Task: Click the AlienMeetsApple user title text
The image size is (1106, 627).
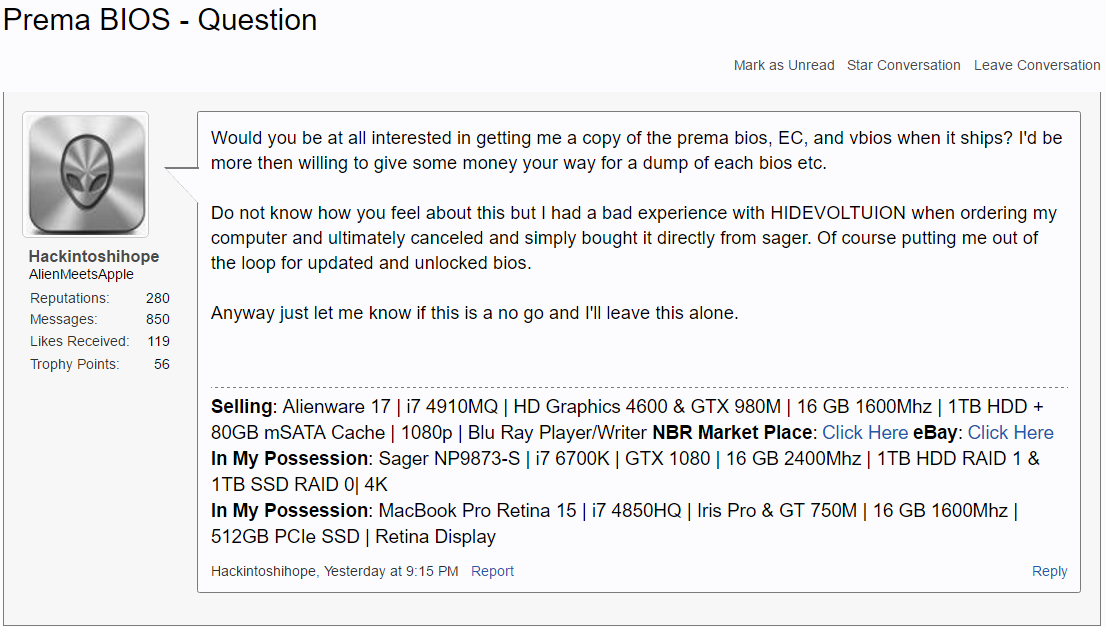Action: [81, 274]
